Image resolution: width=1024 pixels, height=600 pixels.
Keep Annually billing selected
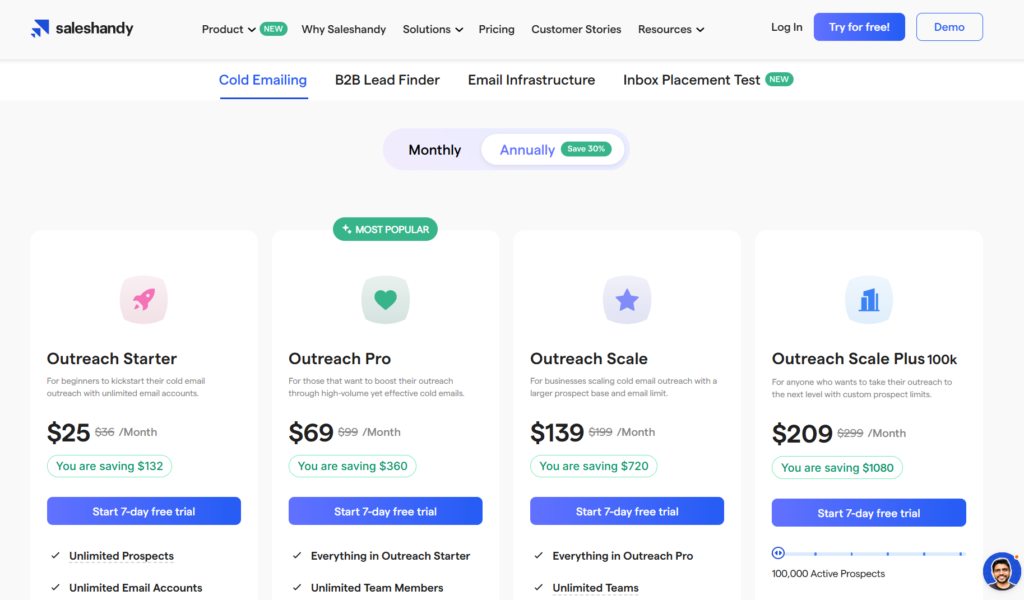527,149
